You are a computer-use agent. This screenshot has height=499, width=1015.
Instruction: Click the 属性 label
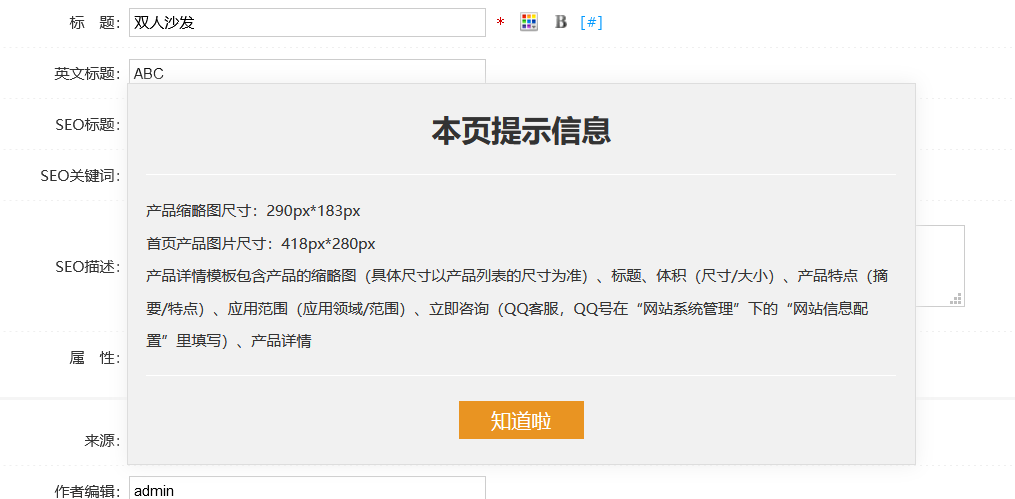(x=94, y=358)
